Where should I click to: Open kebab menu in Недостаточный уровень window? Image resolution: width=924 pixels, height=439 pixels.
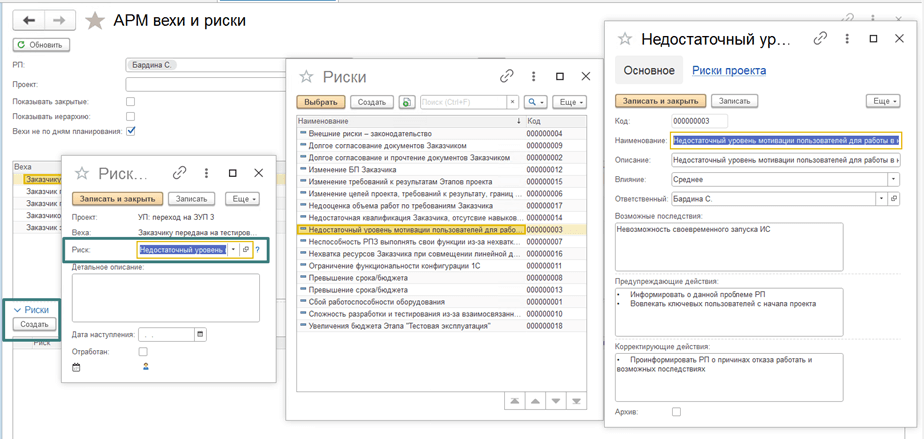[x=847, y=39]
